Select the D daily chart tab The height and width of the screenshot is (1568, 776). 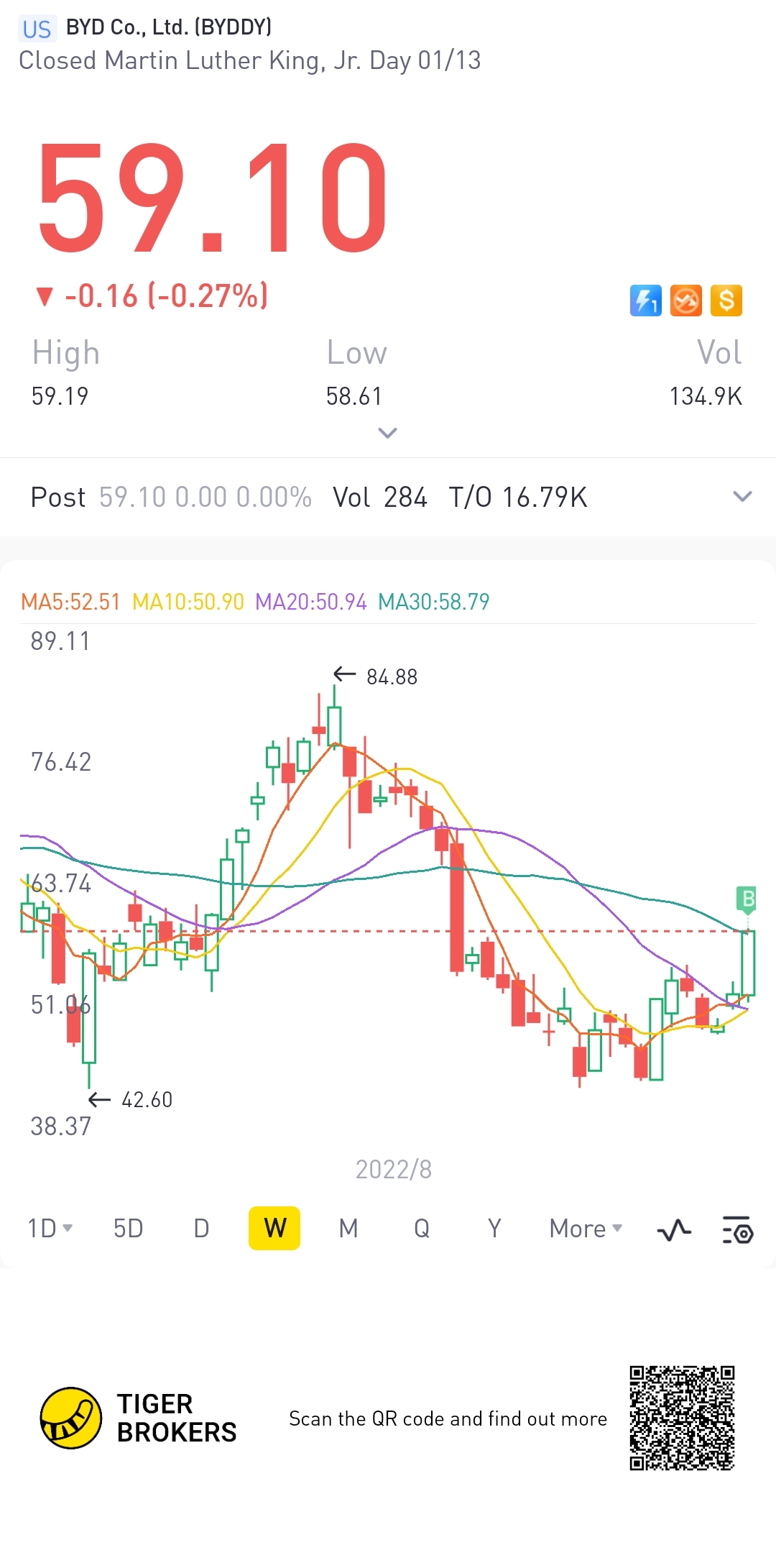pyautogui.click(x=202, y=1229)
